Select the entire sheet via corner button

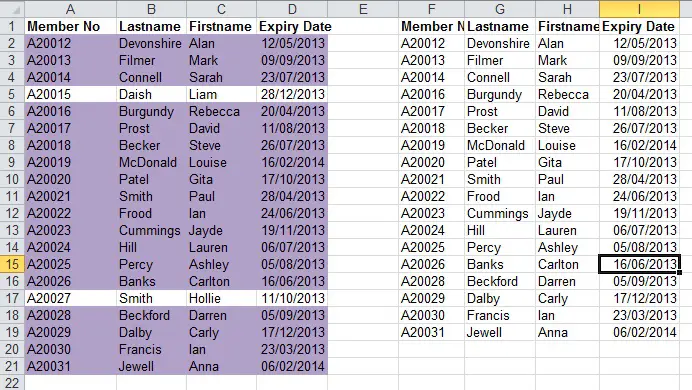pos(12,9)
